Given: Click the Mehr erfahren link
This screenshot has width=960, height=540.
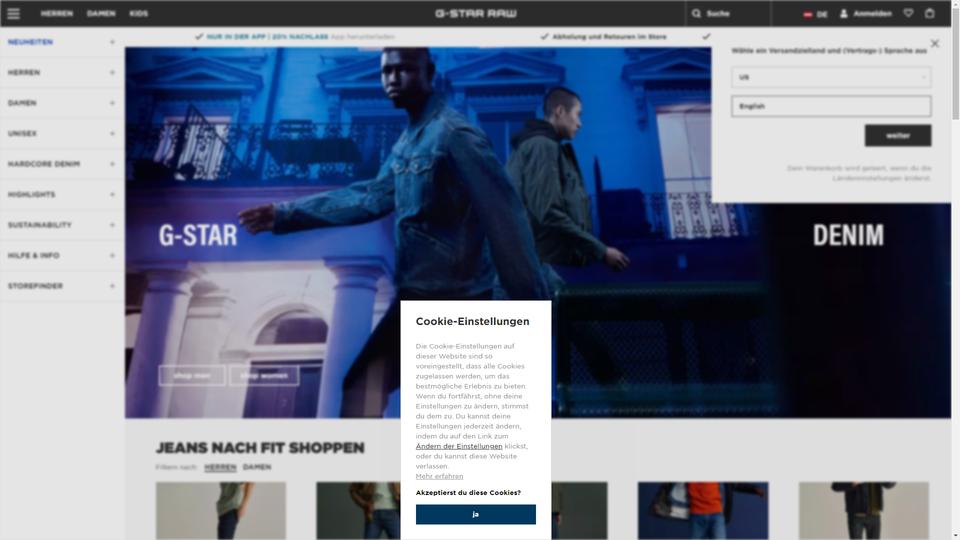Looking at the screenshot, I should pyautogui.click(x=439, y=476).
